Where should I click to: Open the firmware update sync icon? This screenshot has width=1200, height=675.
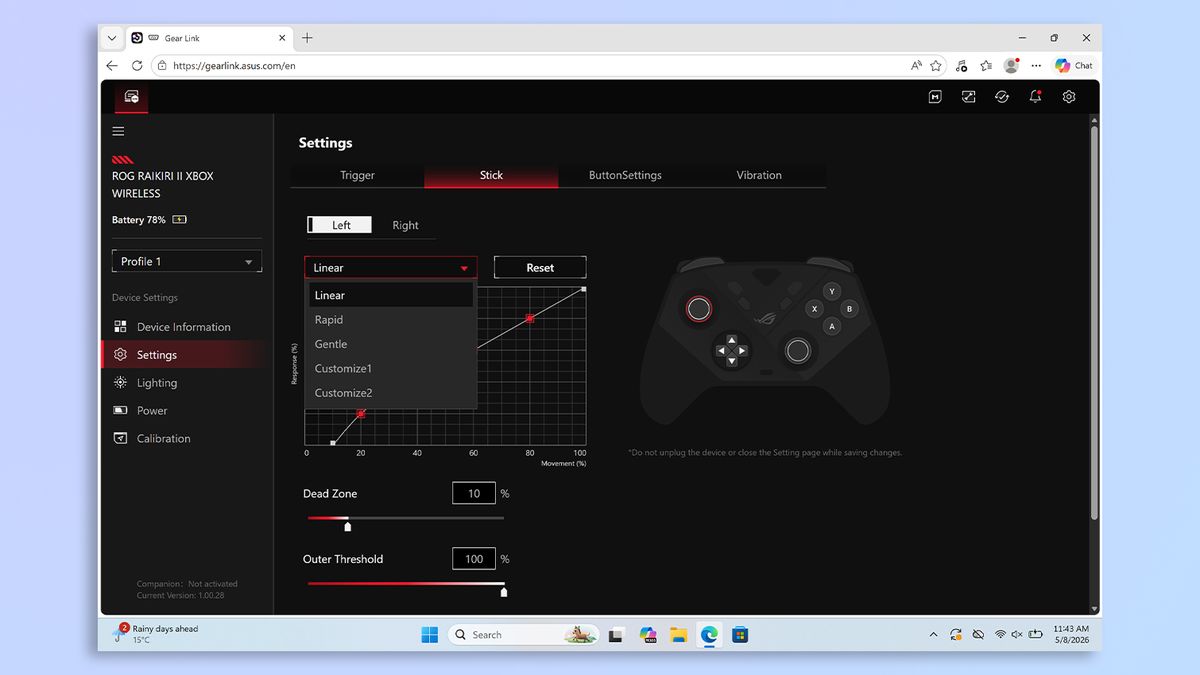coord(1002,97)
